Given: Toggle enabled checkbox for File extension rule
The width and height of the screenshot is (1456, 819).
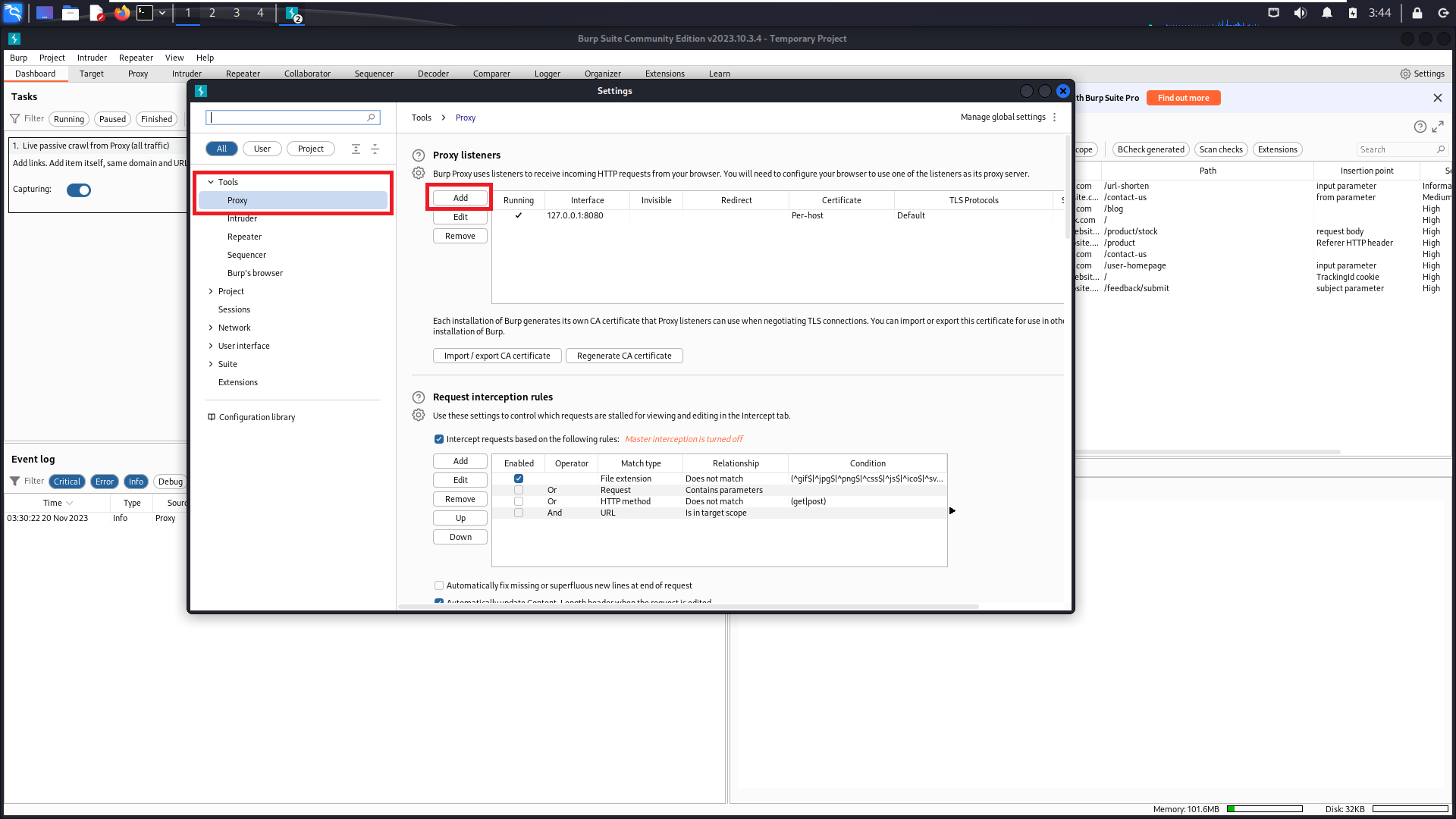Looking at the screenshot, I should pyautogui.click(x=519, y=479).
